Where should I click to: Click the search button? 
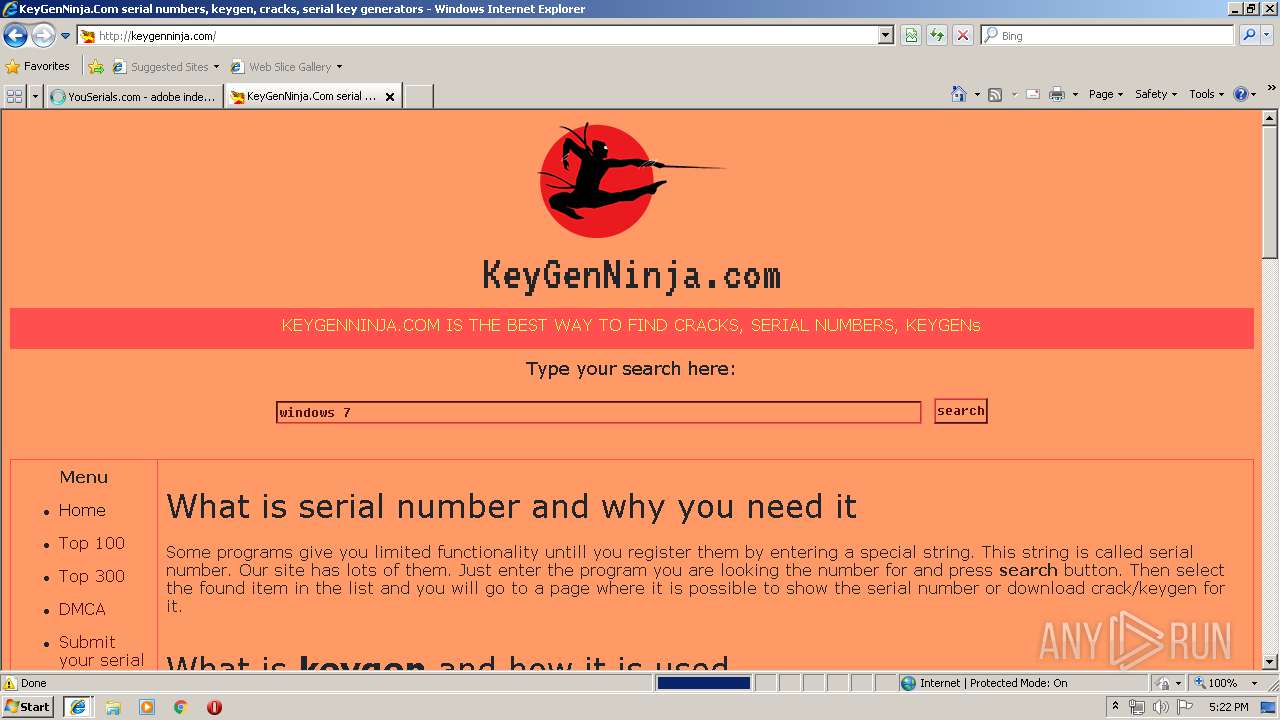coord(960,411)
